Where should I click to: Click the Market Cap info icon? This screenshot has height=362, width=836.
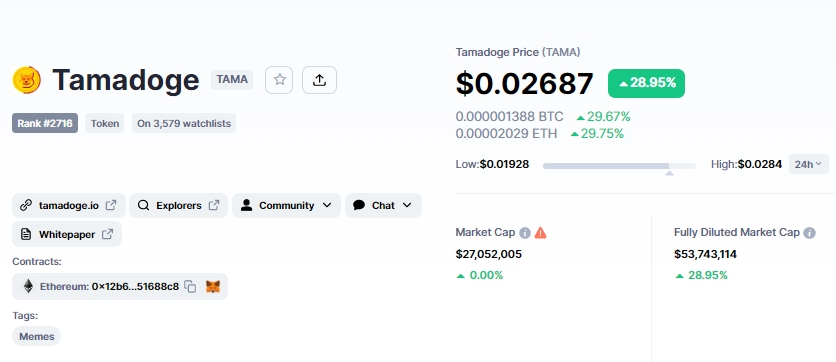(525, 233)
